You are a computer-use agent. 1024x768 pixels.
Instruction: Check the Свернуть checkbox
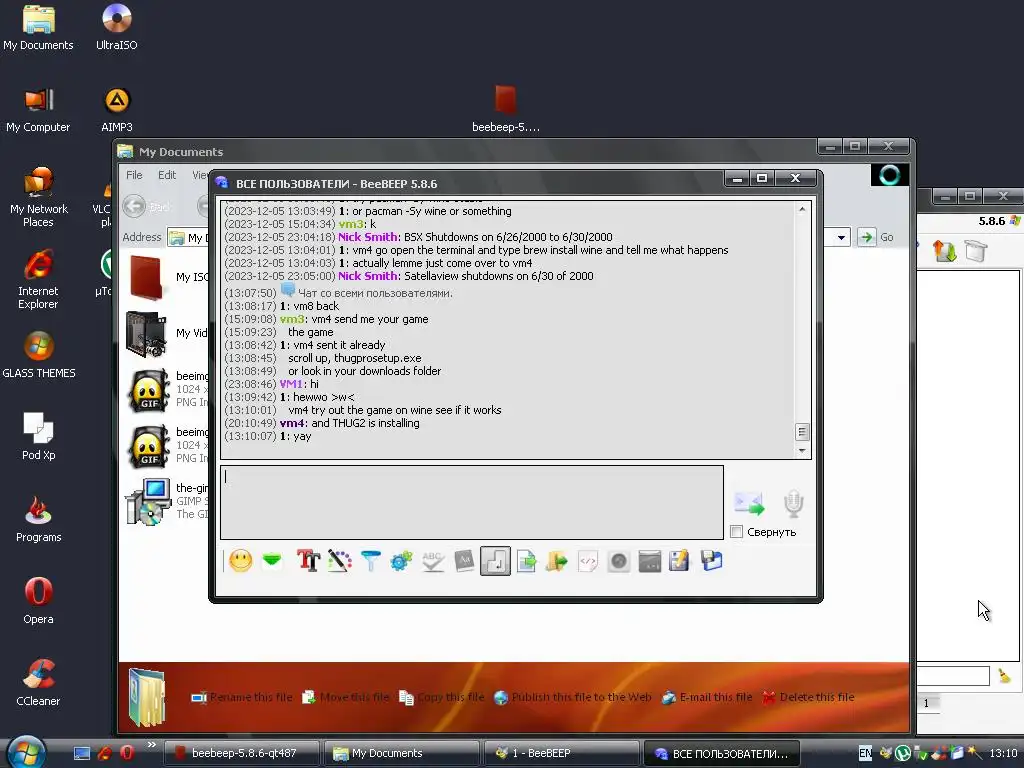tap(737, 532)
